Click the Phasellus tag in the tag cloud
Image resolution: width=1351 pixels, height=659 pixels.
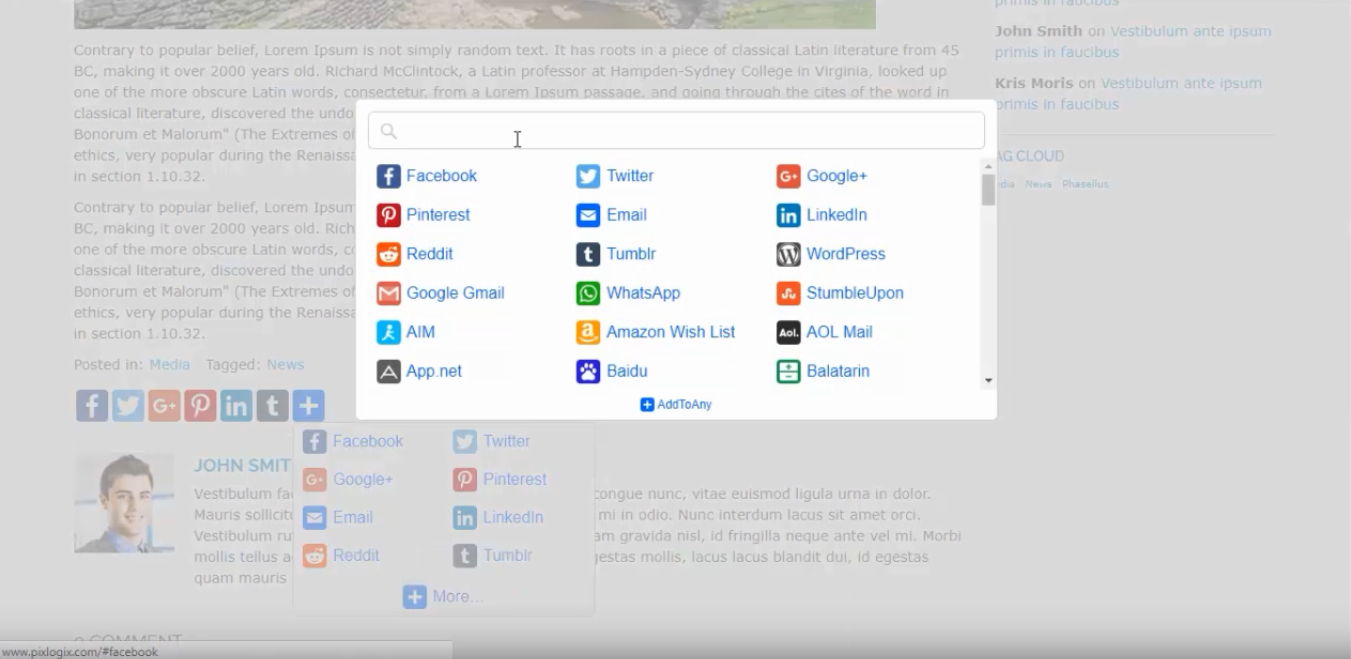(1085, 184)
